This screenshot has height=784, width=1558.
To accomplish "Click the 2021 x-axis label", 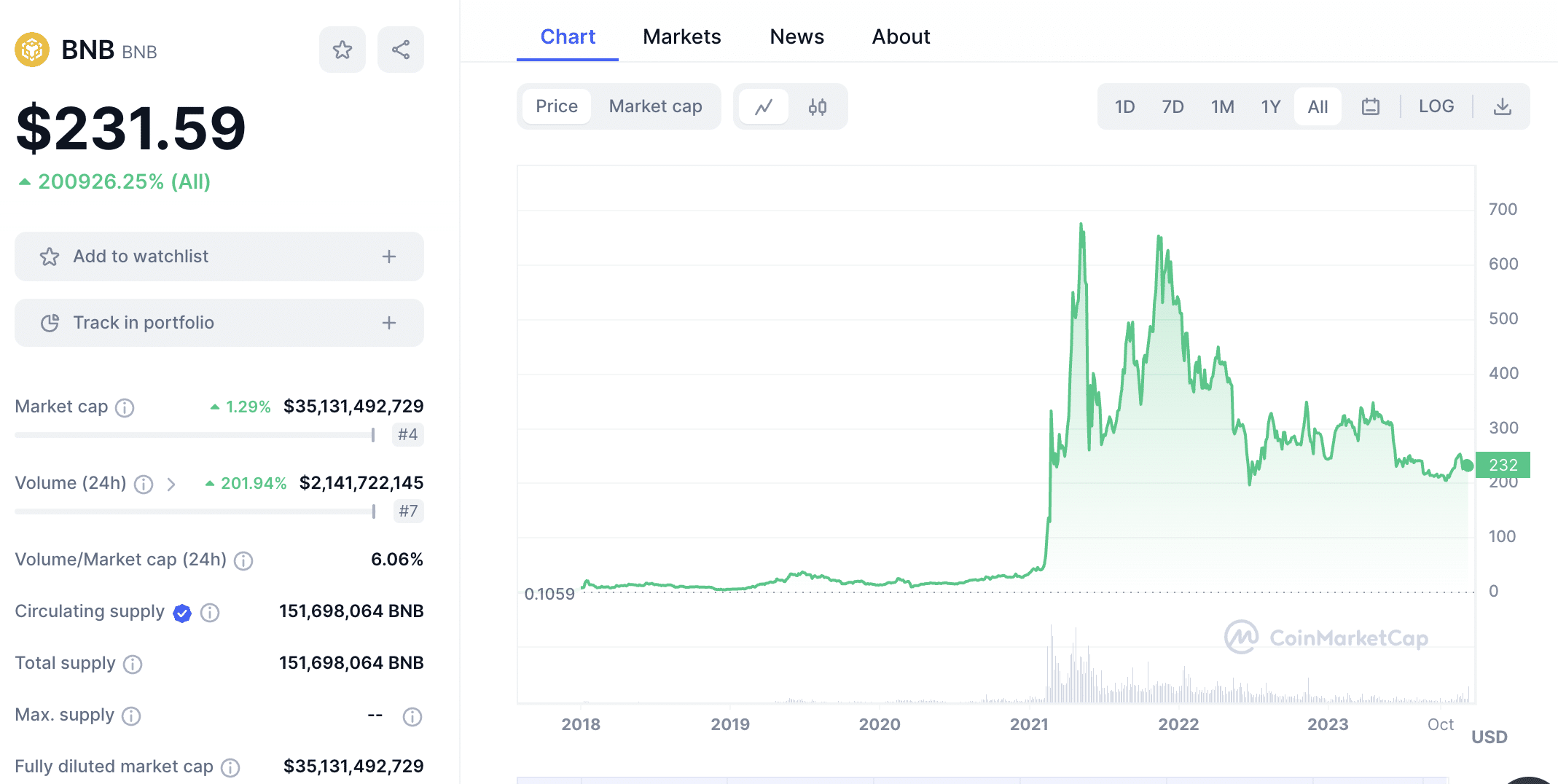I will 1029,724.
